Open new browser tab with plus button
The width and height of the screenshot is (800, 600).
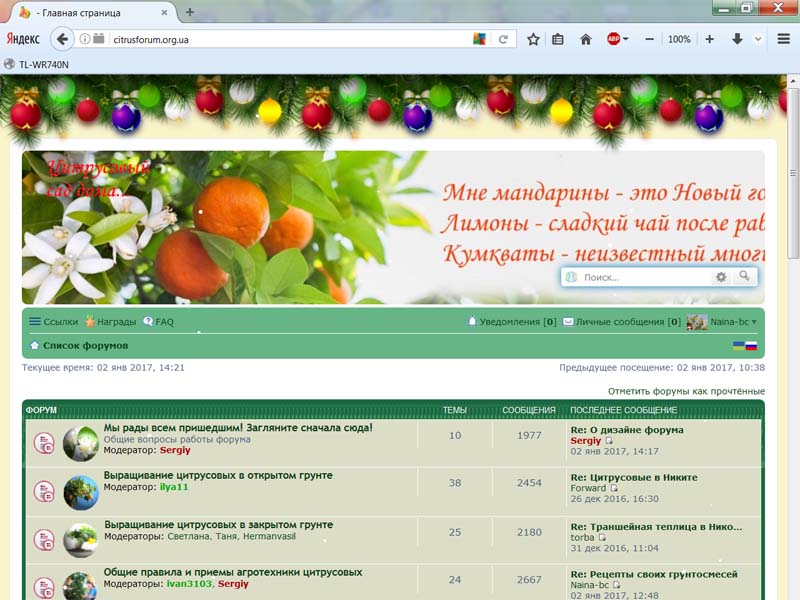click(x=190, y=12)
